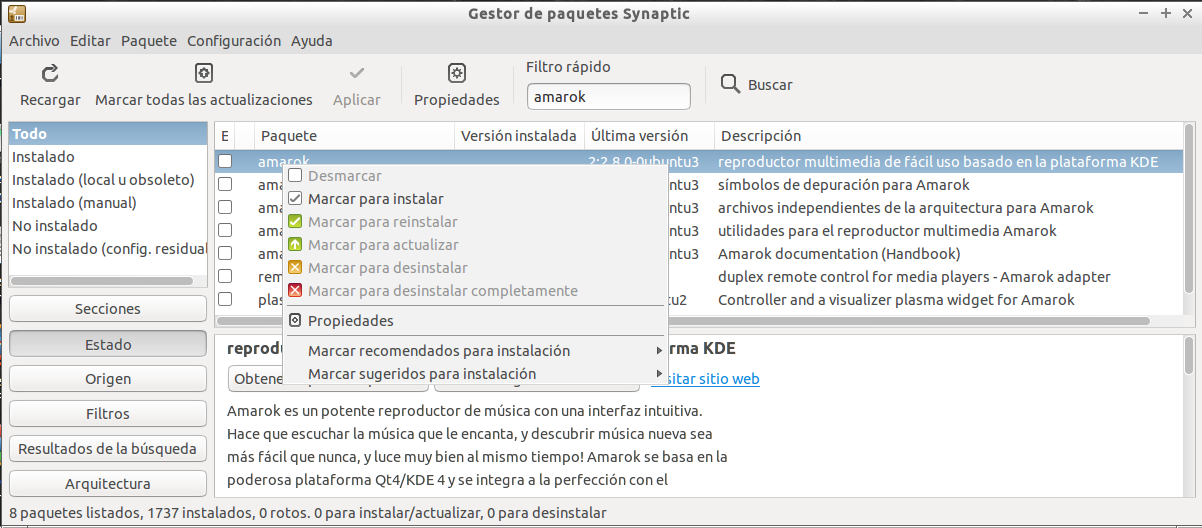Sort by the Descripción column header
The height and width of the screenshot is (528, 1202).
point(948,136)
